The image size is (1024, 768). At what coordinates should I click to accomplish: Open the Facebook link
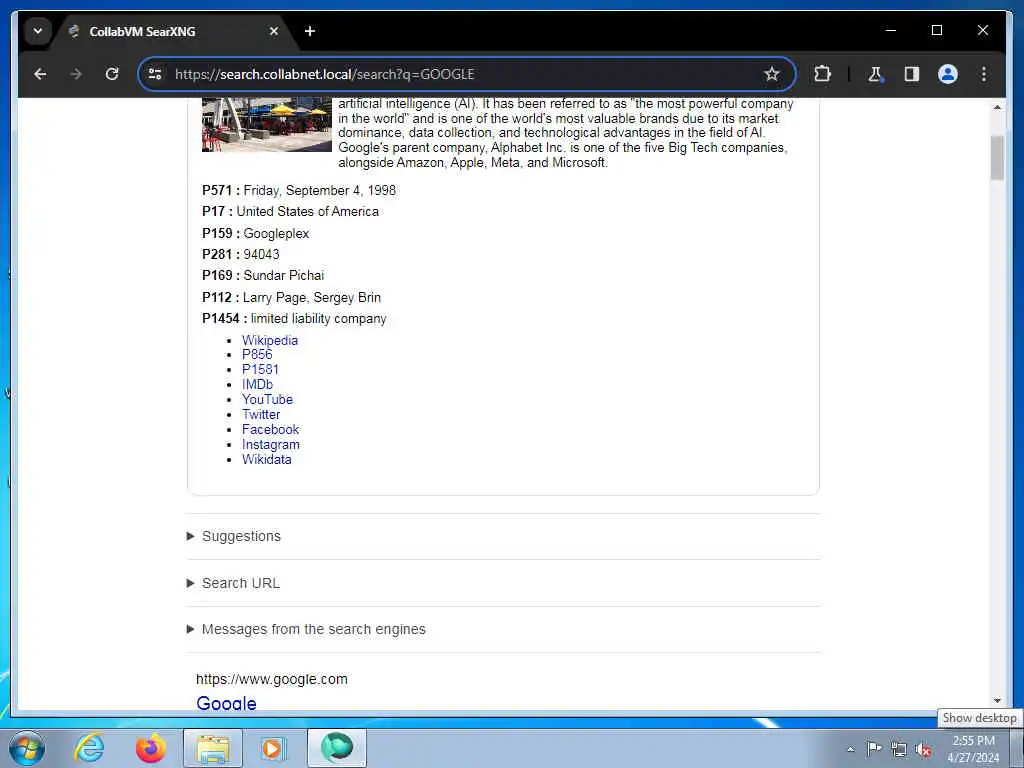click(270, 430)
